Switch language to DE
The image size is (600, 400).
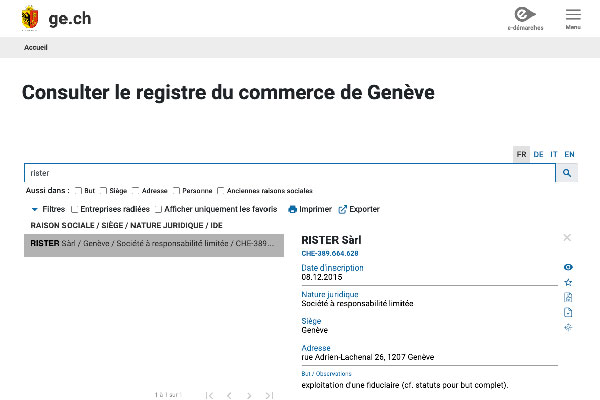pyautogui.click(x=538, y=154)
